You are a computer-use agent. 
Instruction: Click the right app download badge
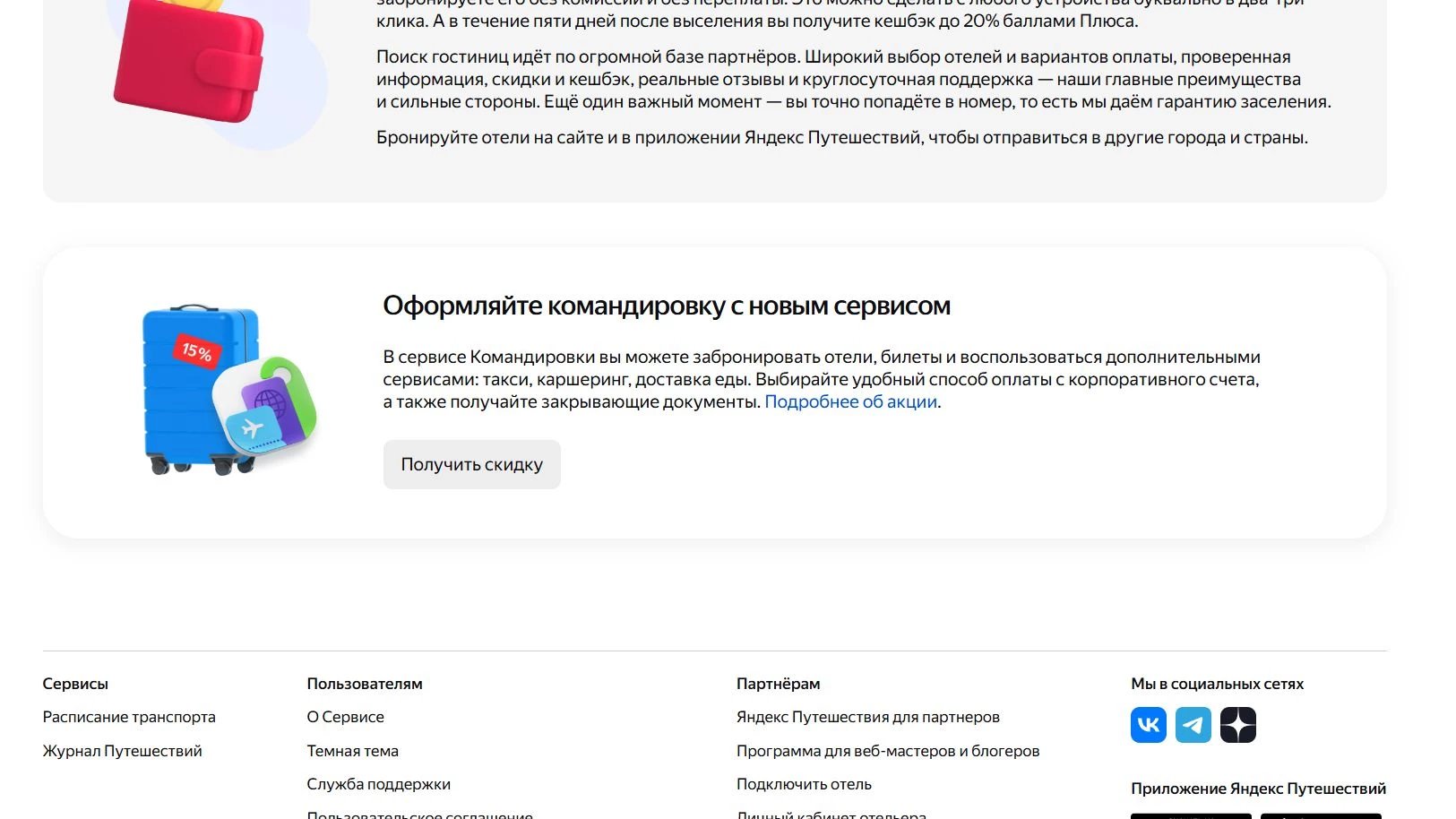[1321, 816]
